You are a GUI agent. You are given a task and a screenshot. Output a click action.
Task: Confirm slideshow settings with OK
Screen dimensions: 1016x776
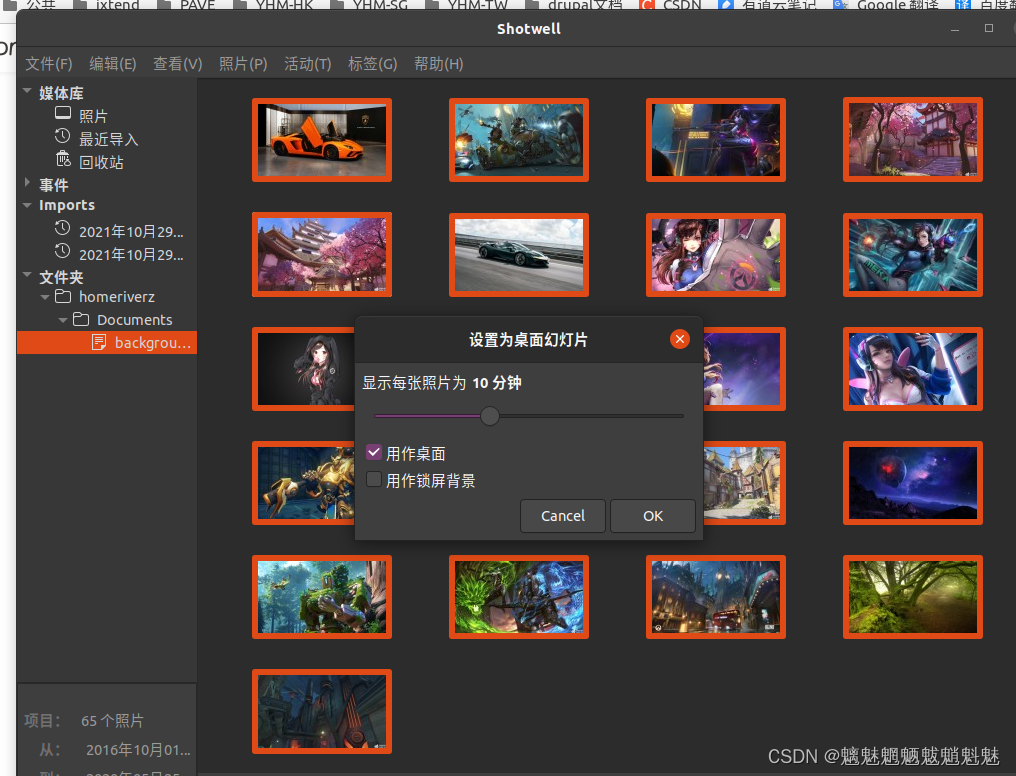[x=652, y=516]
